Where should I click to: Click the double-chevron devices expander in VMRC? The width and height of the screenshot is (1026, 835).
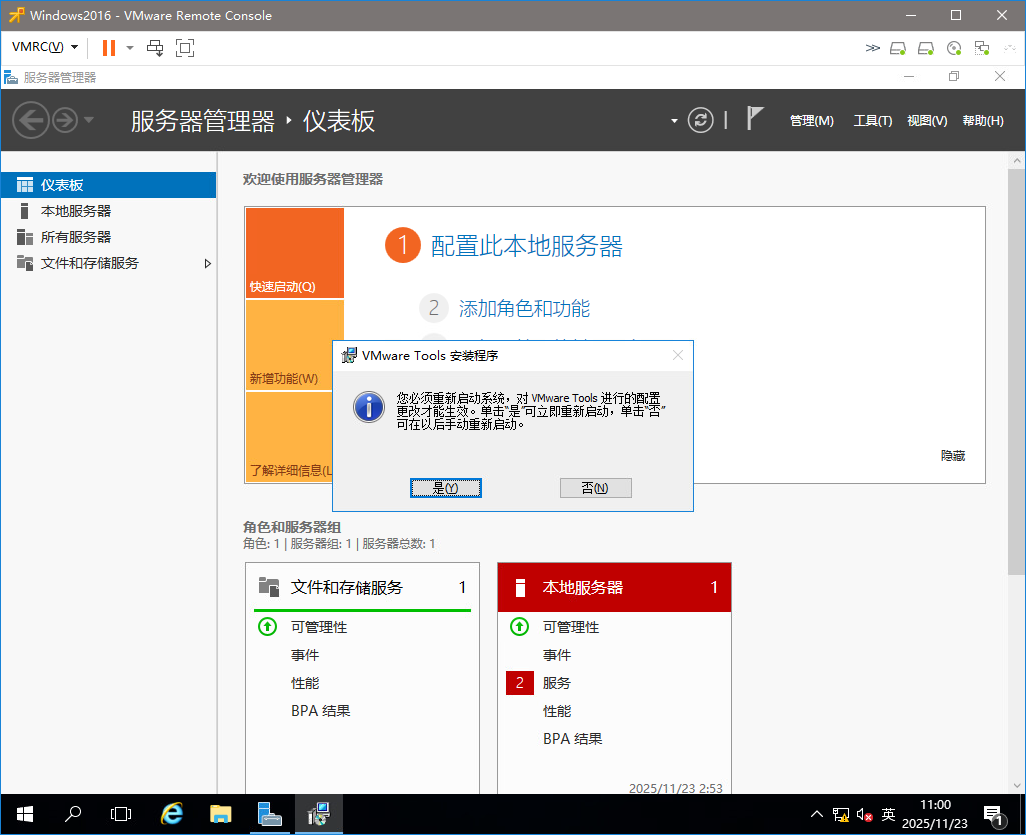(872, 48)
